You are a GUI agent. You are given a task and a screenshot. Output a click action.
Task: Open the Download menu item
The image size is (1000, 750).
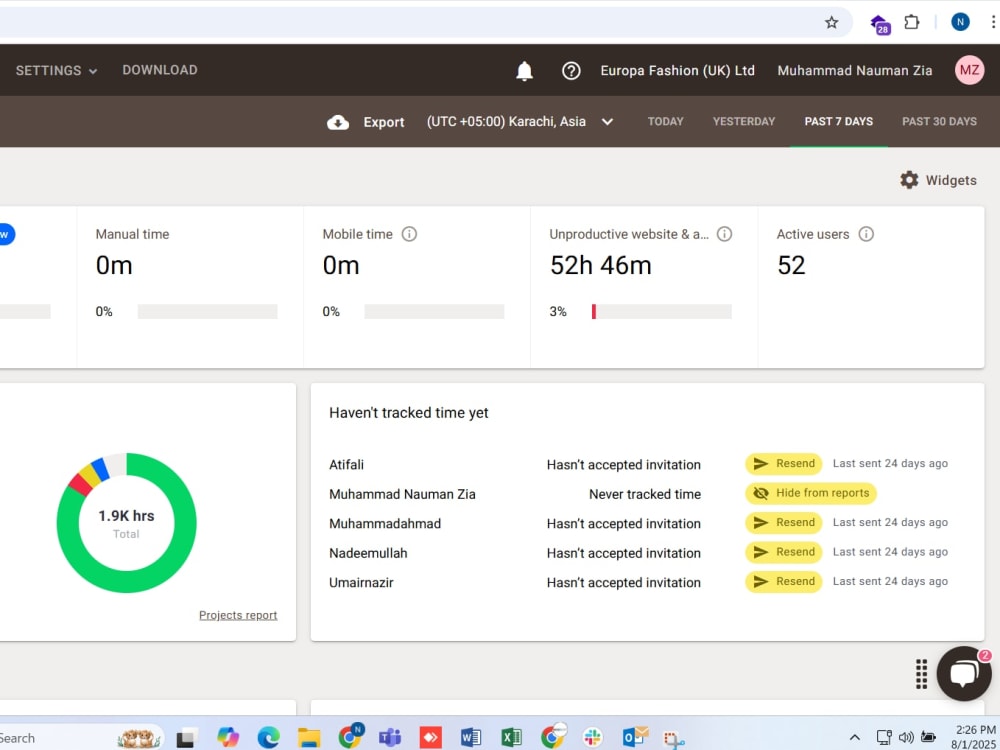click(x=160, y=70)
